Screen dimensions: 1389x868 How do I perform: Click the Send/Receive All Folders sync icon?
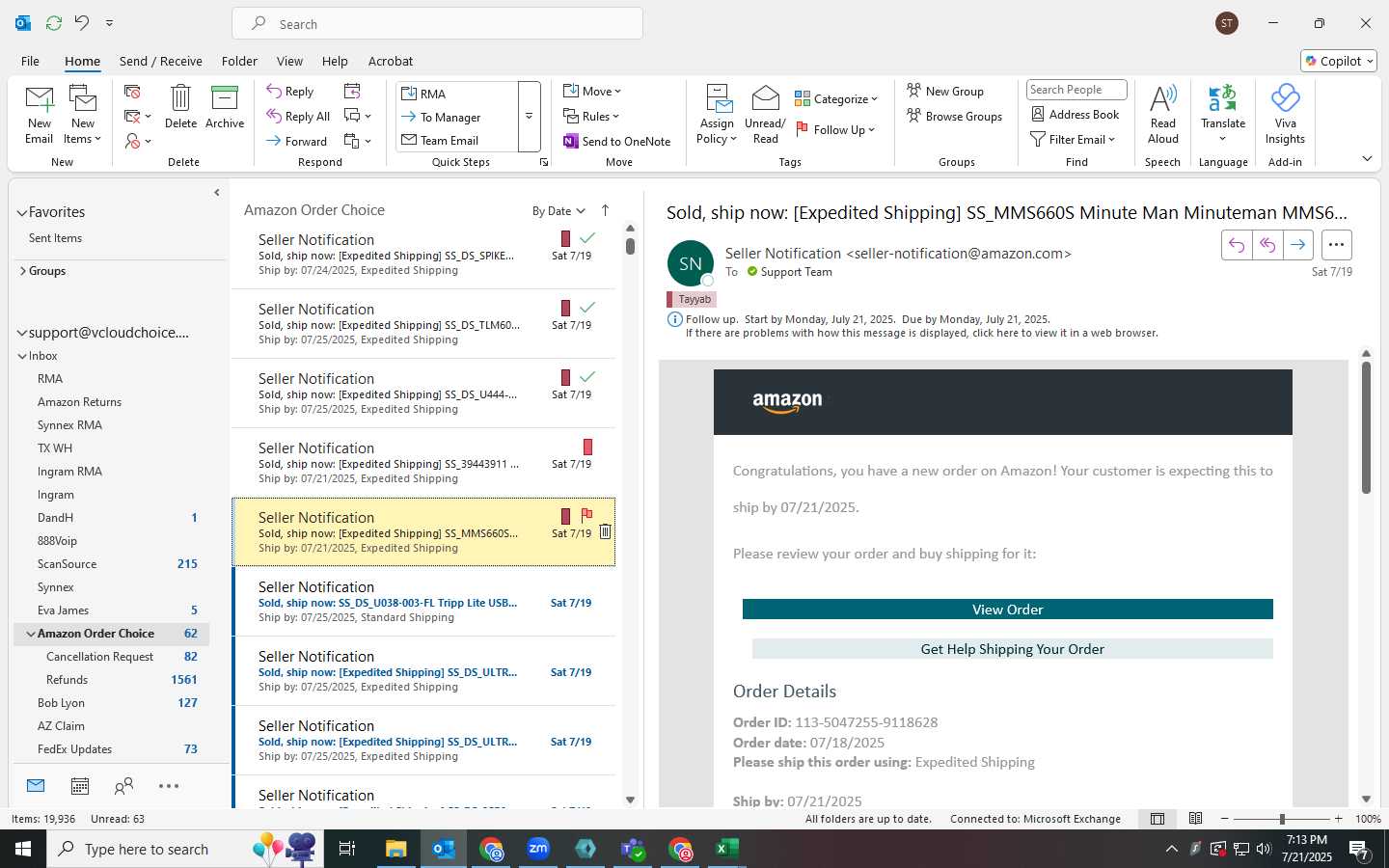pos(54,23)
